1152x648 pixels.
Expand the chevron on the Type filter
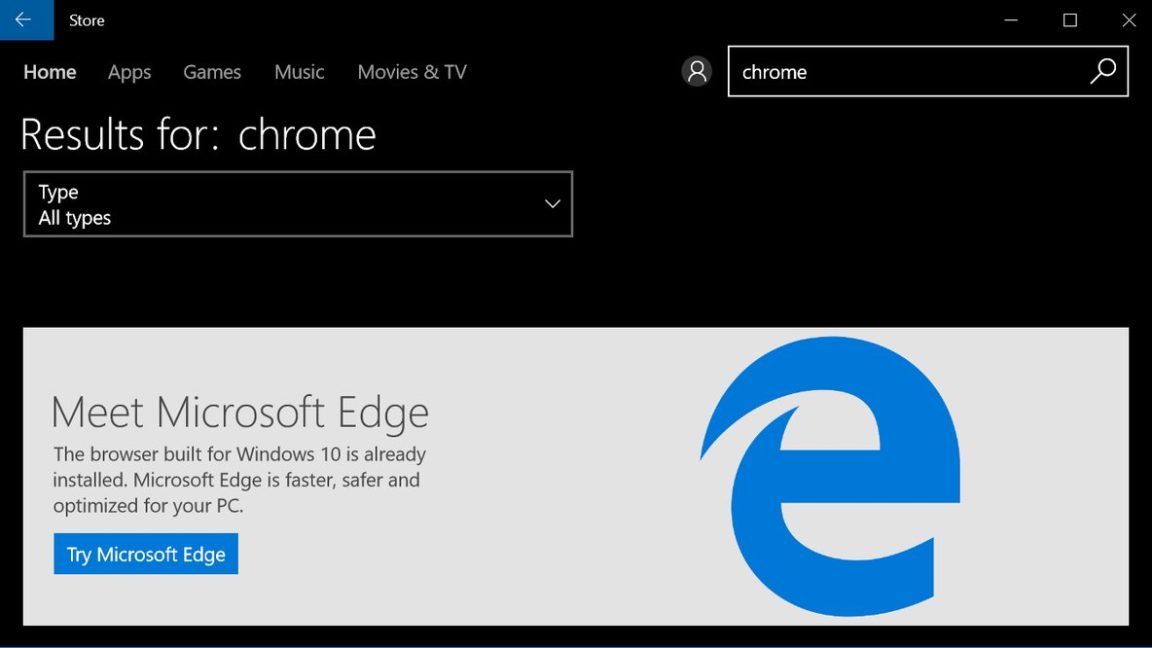tap(552, 204)
